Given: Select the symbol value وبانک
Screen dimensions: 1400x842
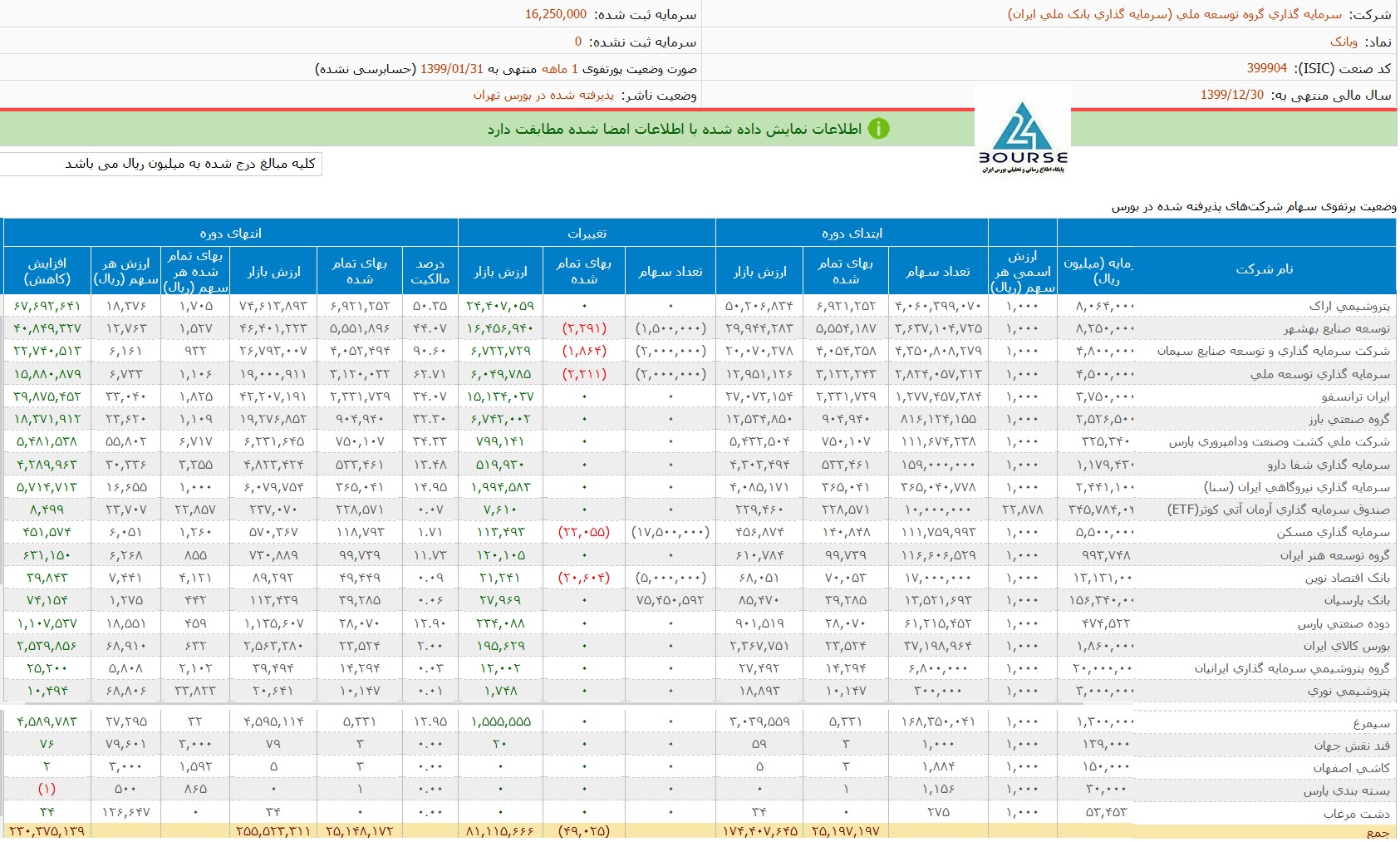Looking at the screenshot, I should point(1344,42).
